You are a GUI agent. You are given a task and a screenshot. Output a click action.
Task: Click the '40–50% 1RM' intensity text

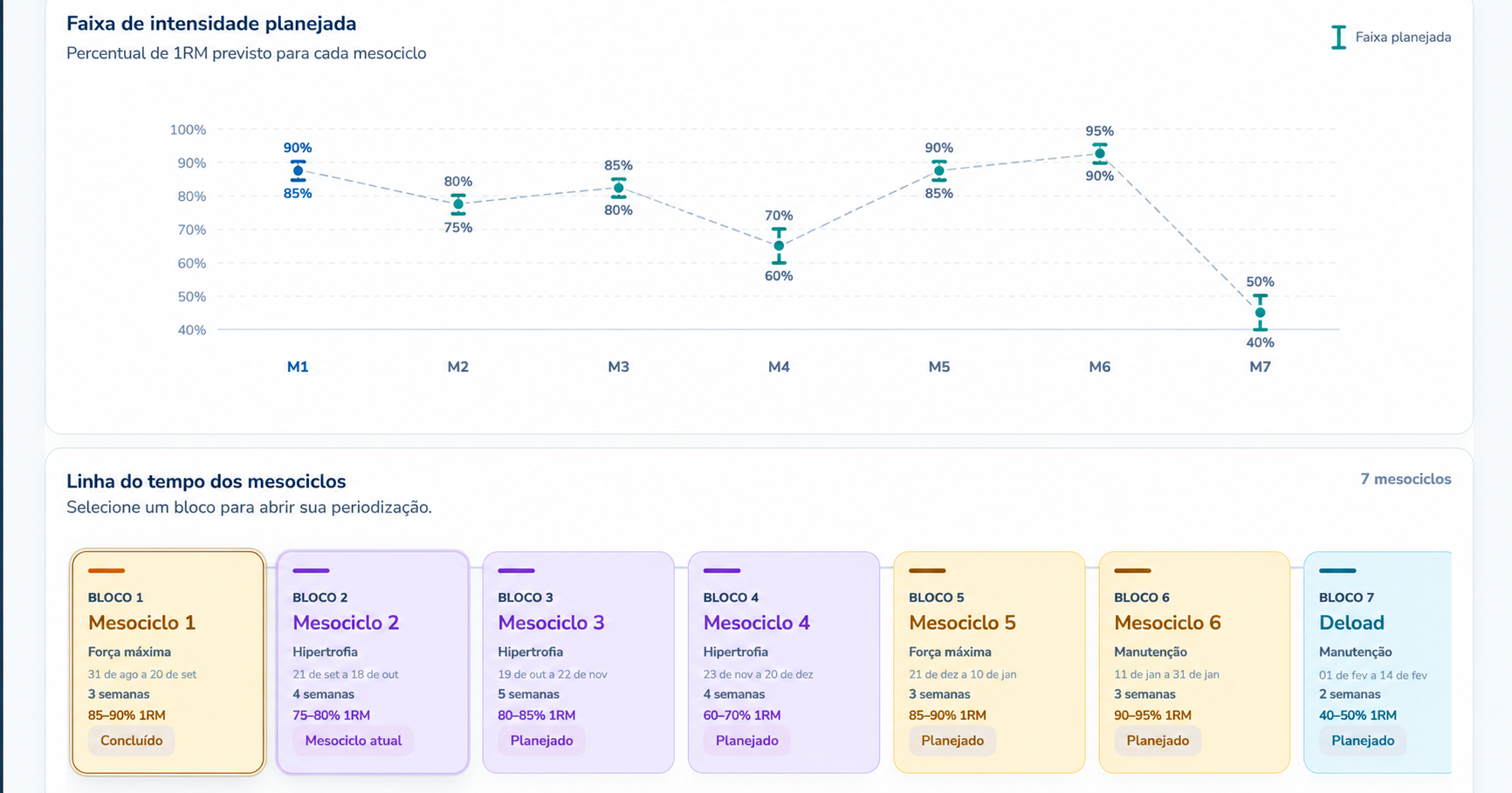(1357, 715)
